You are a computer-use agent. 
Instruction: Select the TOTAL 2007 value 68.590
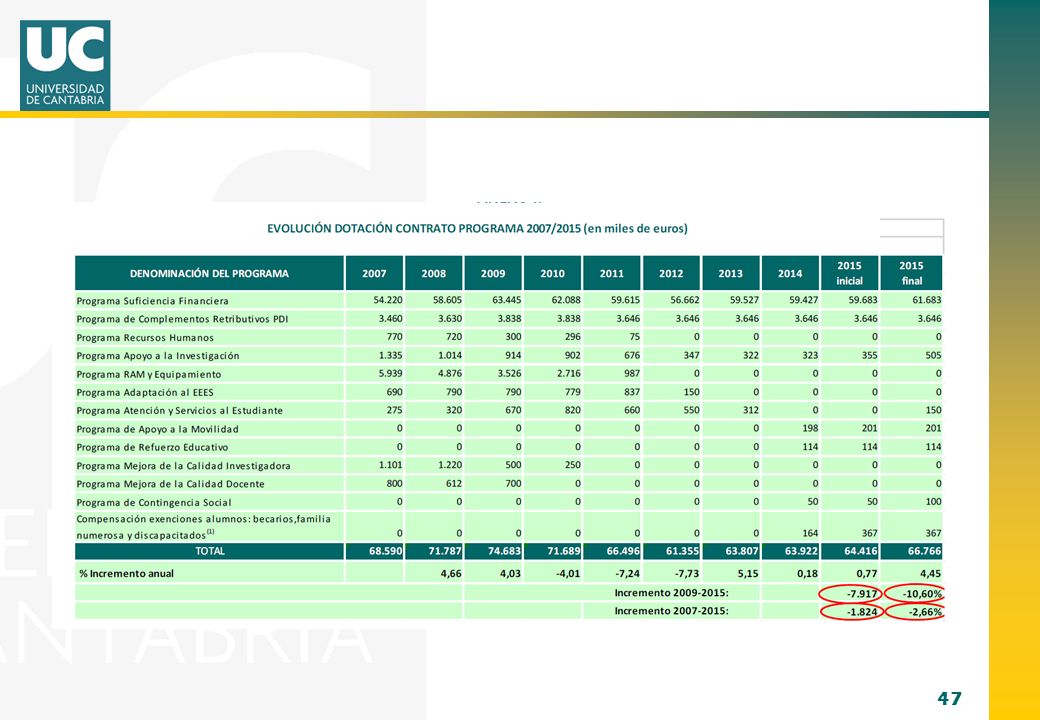(x=386, y=551)
